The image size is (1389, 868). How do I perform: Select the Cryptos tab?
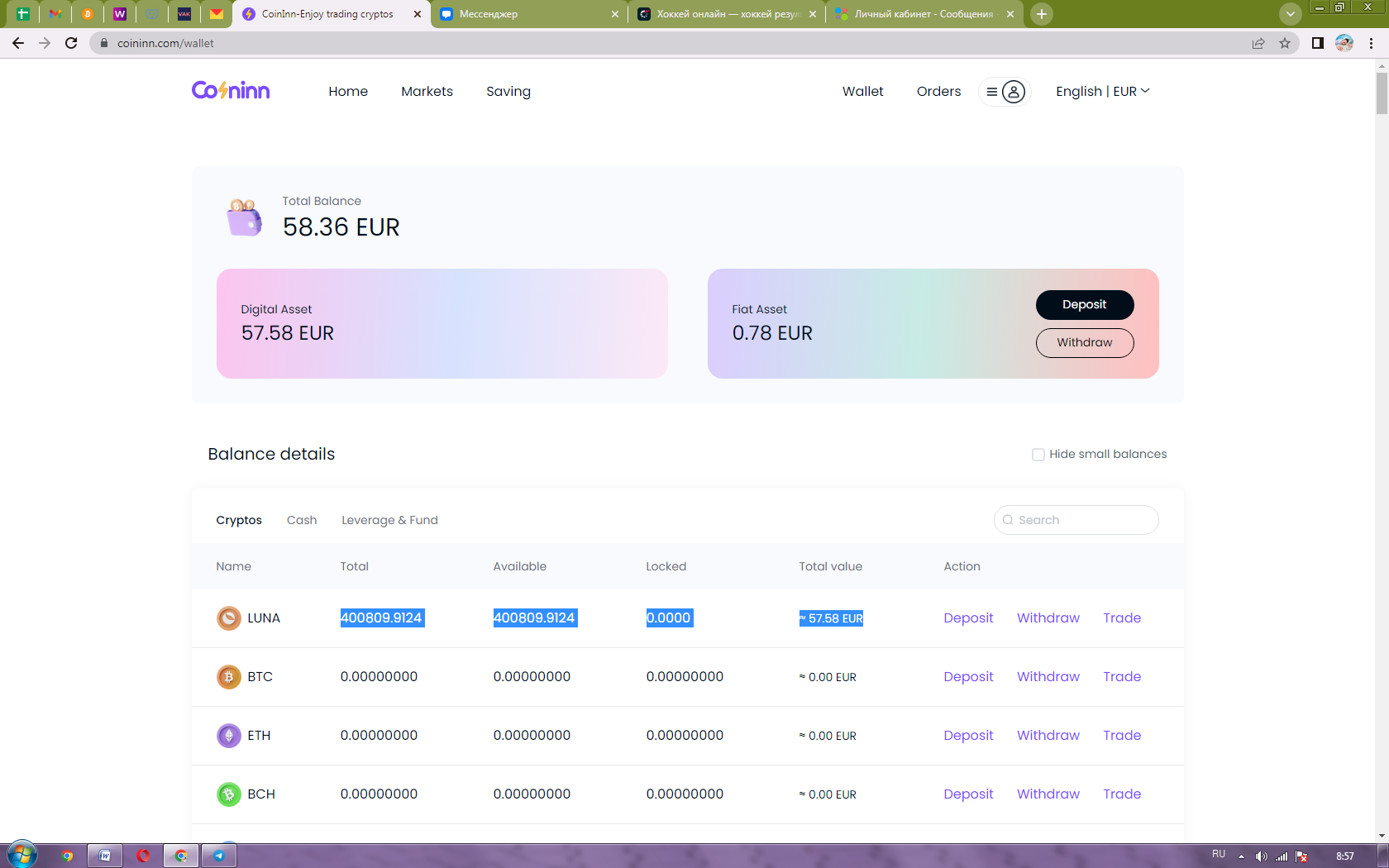coord(239,520)
